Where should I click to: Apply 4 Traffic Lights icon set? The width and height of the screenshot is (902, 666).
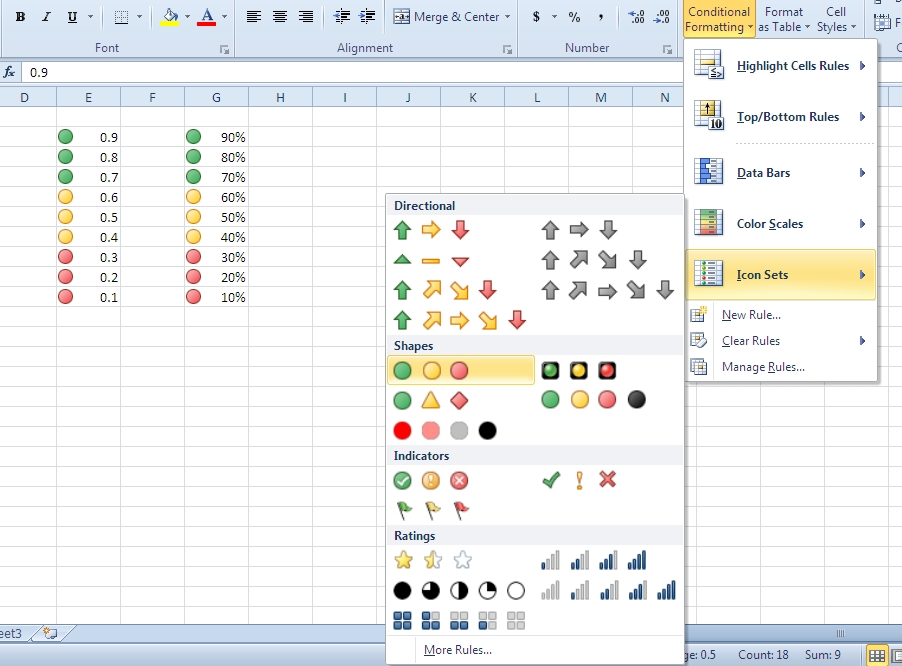593,400
